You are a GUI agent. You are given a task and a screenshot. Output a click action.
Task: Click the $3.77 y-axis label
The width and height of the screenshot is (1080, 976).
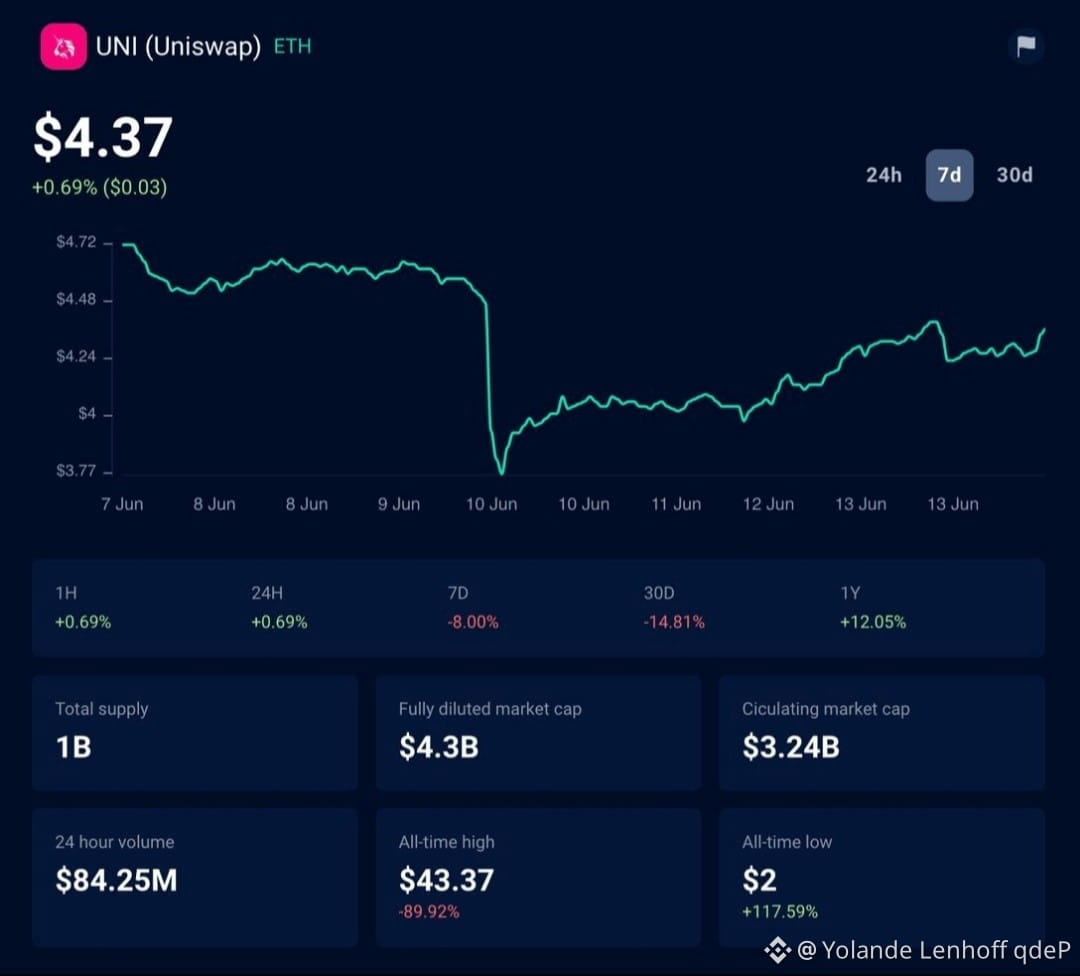pos(76,470)
